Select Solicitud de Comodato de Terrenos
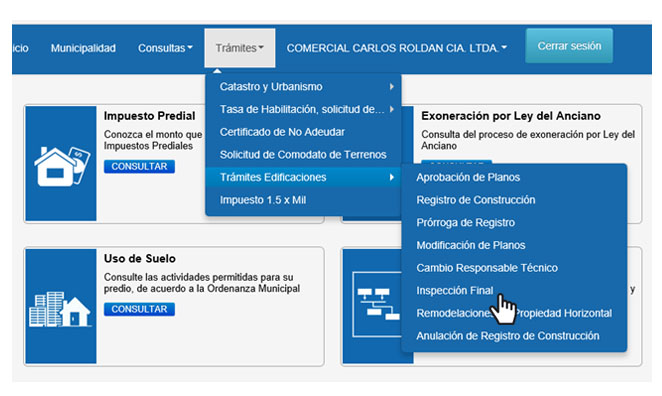662x396 pixels. point(303,155)
